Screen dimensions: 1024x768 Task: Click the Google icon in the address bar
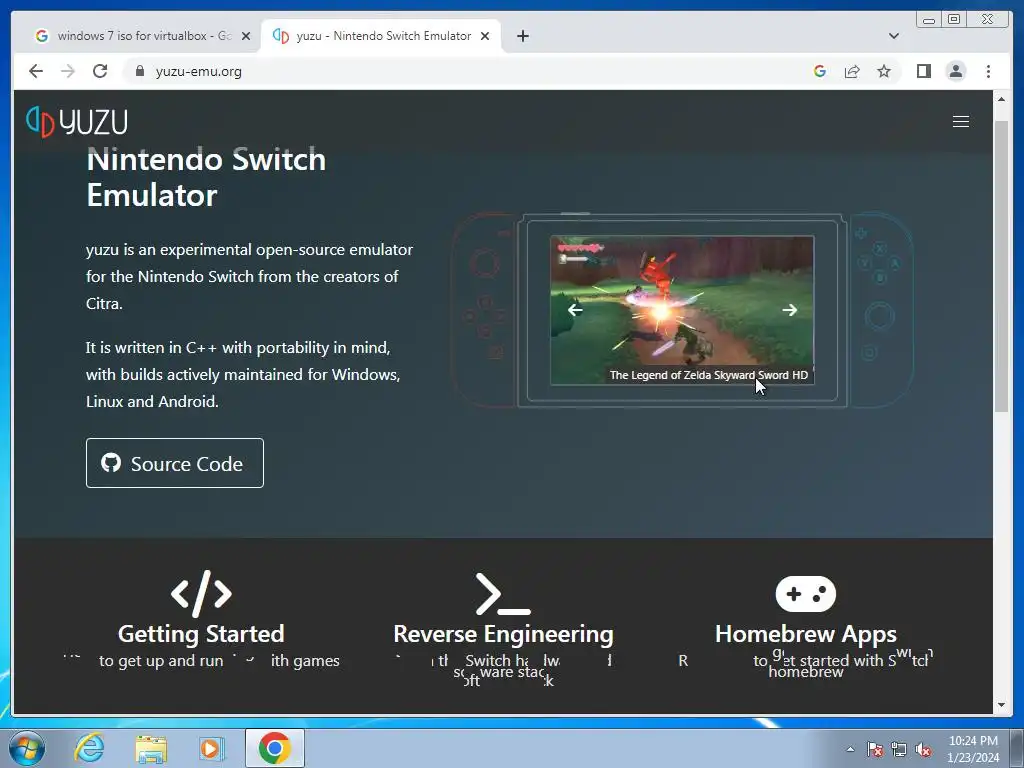pos(820,71)
